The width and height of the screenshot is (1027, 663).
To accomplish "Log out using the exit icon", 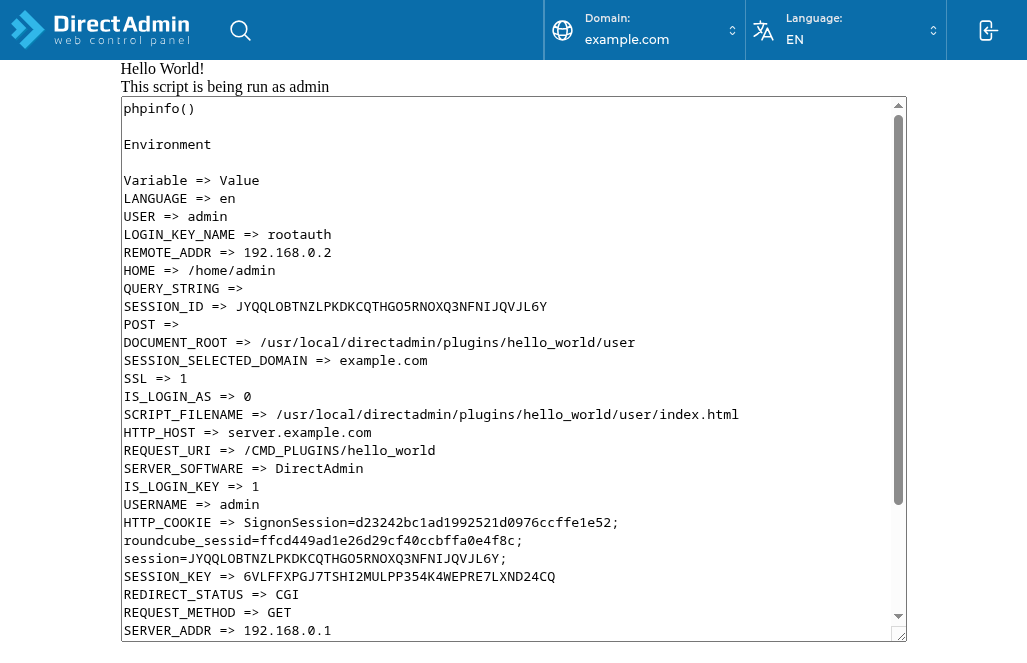I will (x=987, y=30).
